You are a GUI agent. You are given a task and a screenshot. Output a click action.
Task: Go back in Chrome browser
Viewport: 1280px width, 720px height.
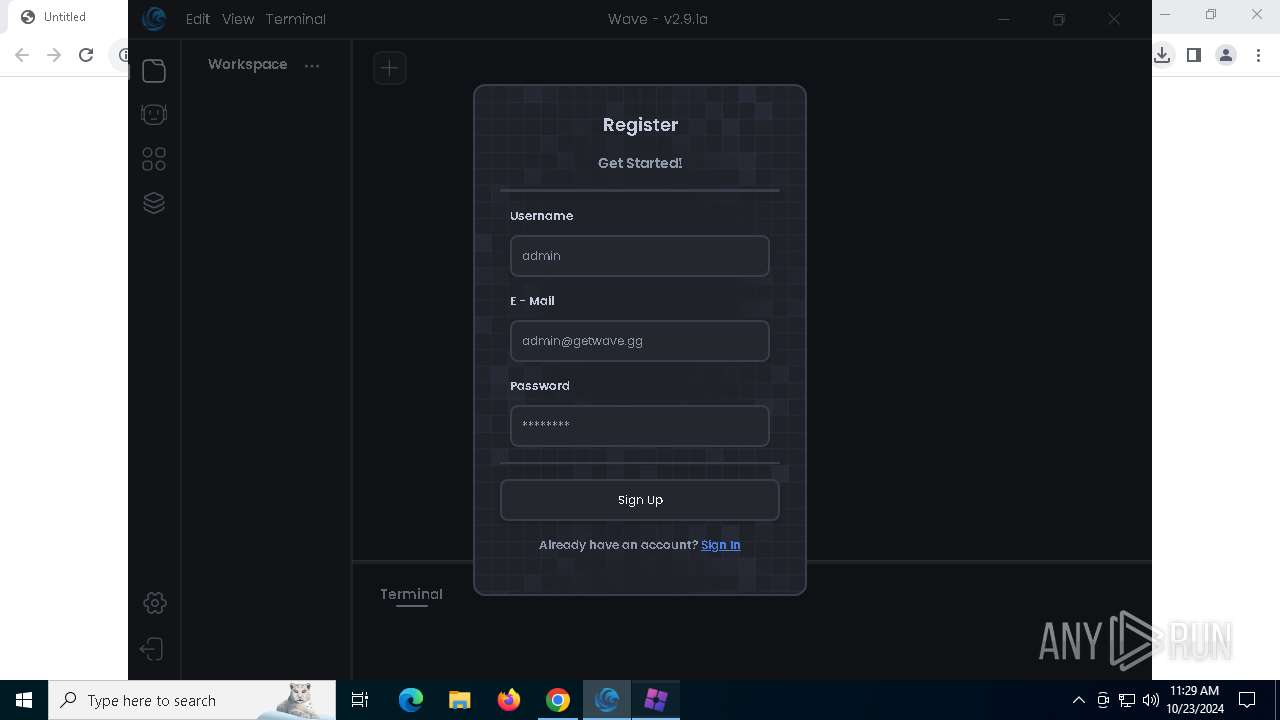coord(22,55)
